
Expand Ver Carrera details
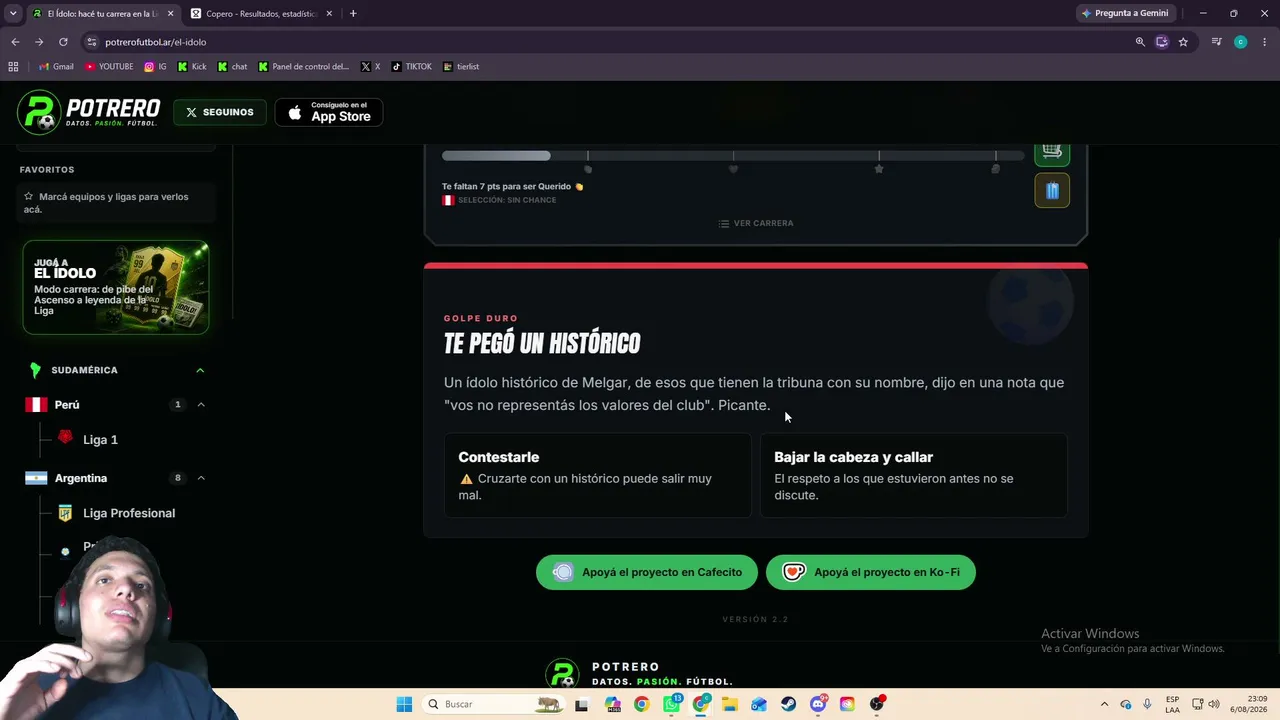coord(756,223)
